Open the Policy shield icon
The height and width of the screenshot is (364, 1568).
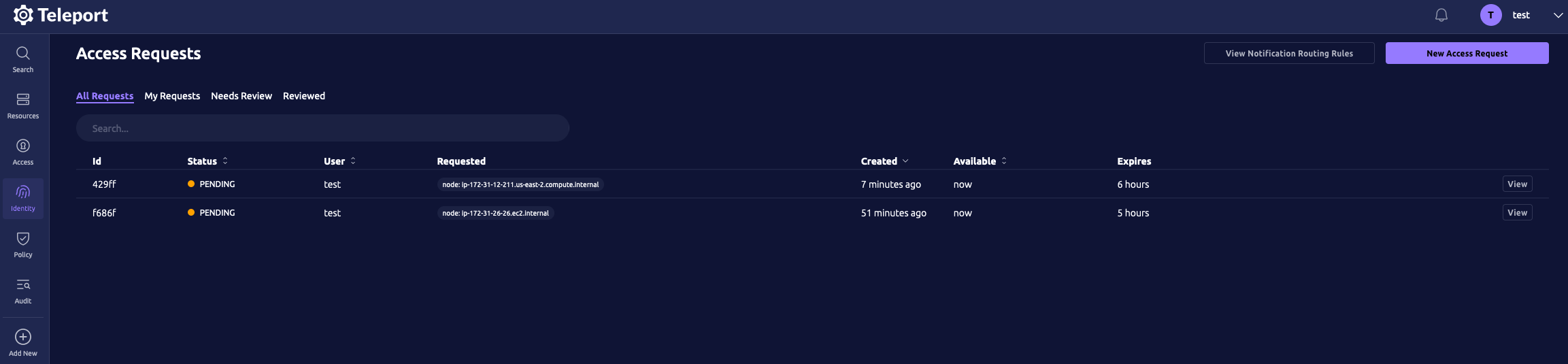[x=23, y=239]
